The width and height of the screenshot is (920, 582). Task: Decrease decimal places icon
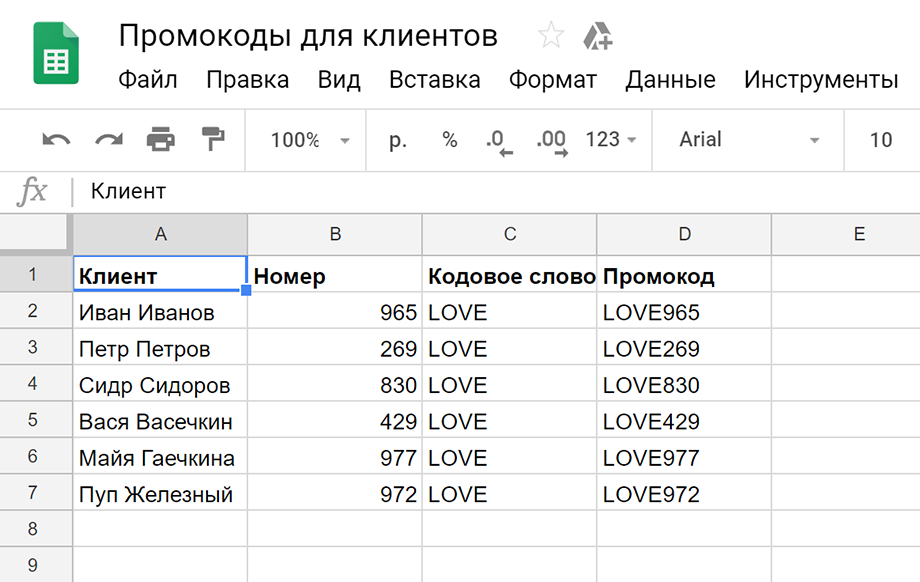pyautogui.click(x=498, y=140)
